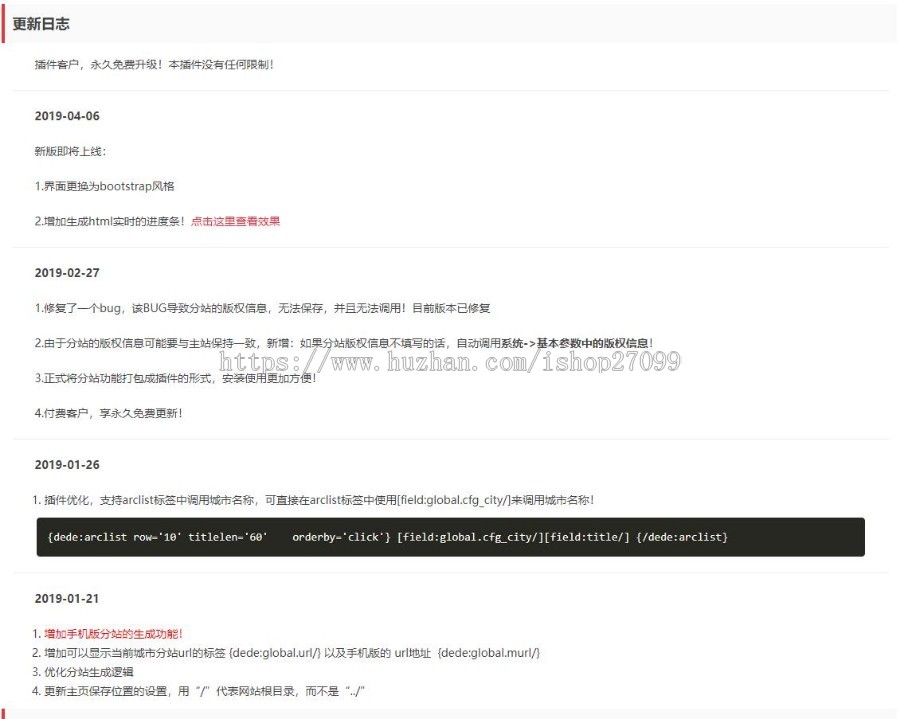Click the line 1.界面更换为bootstrap风格
The width and height of the screenshot is (900, 719).
tap(104, 186)
